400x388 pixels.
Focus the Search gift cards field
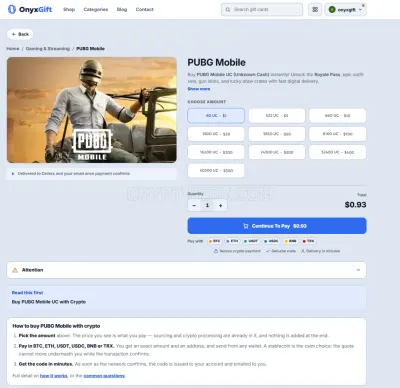click(x=262, y=9)
